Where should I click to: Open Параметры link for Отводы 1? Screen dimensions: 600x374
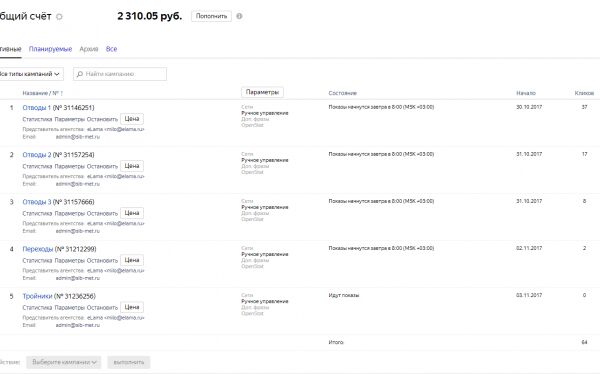point(70,119)
